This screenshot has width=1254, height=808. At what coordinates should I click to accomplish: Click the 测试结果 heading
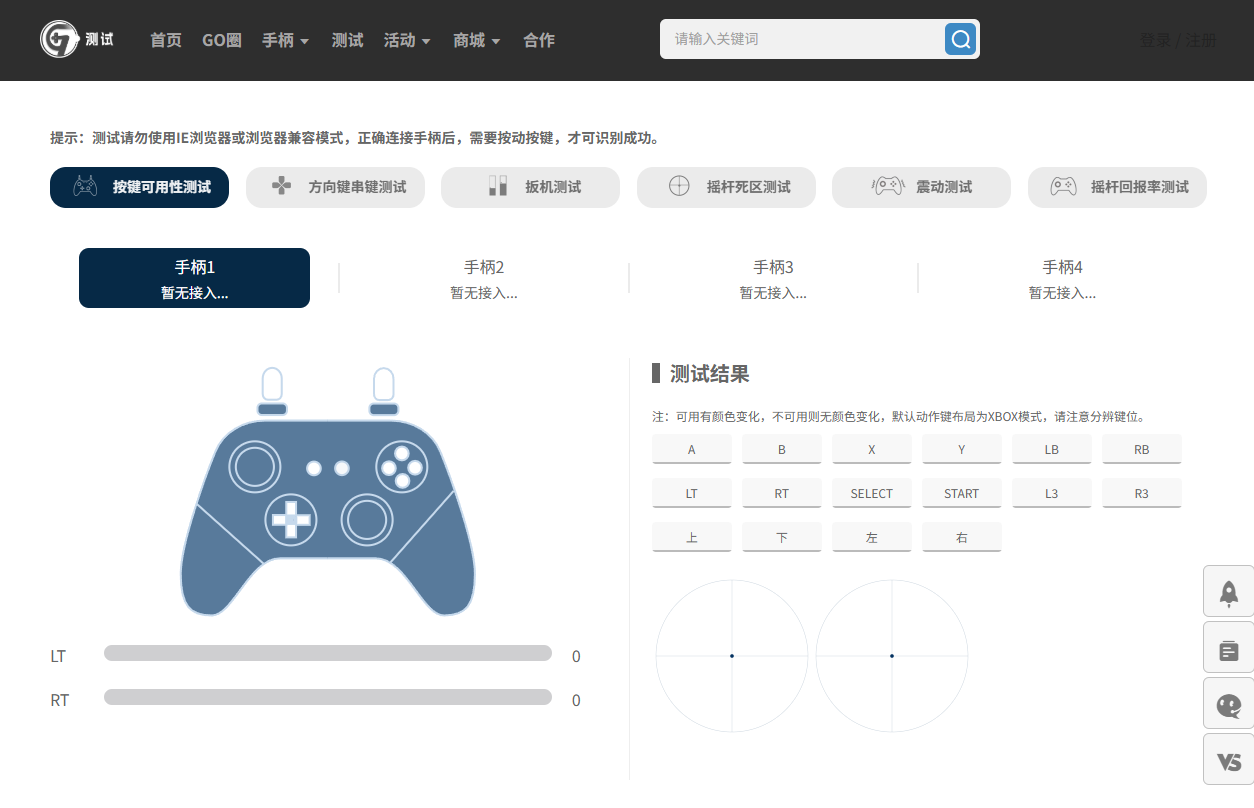pos(710,374)
